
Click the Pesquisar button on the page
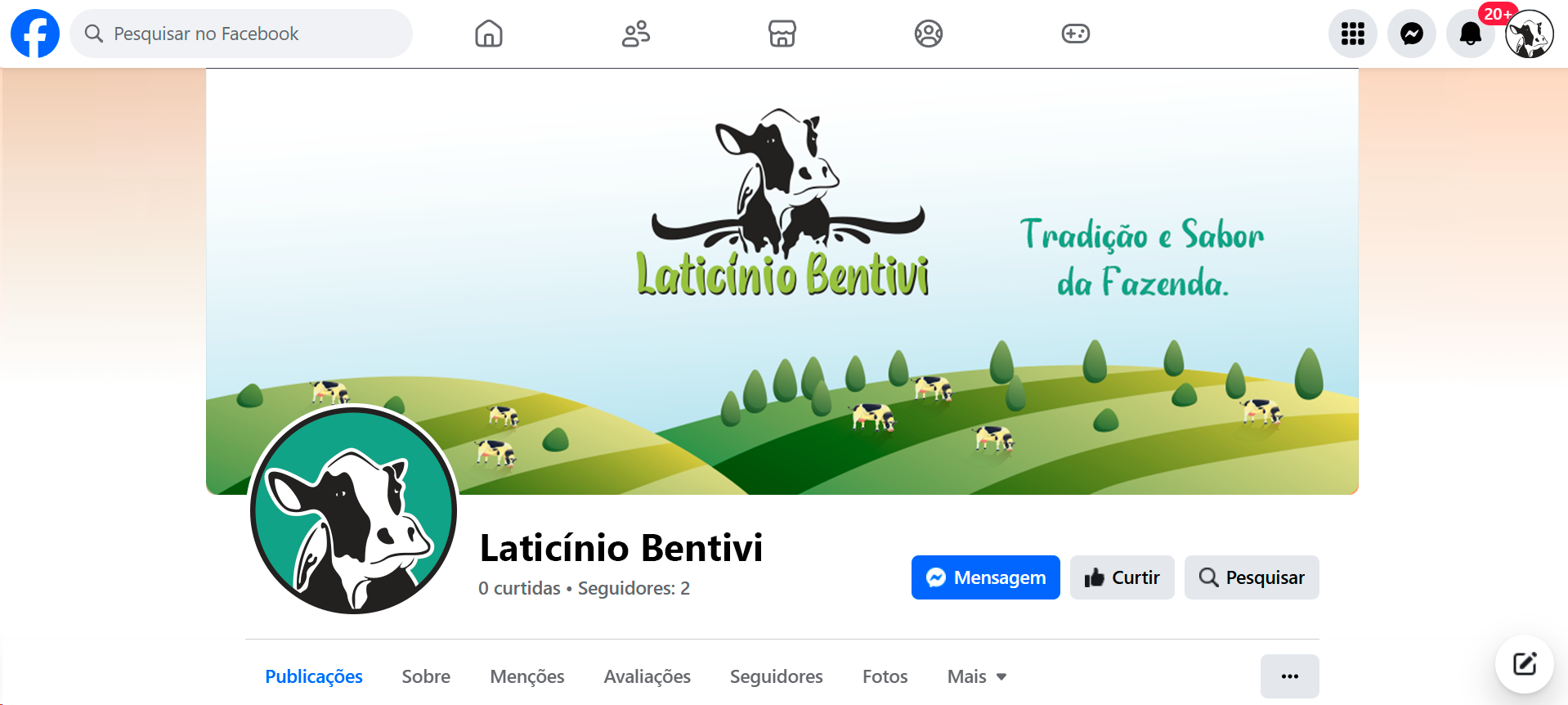[1252, 577]
